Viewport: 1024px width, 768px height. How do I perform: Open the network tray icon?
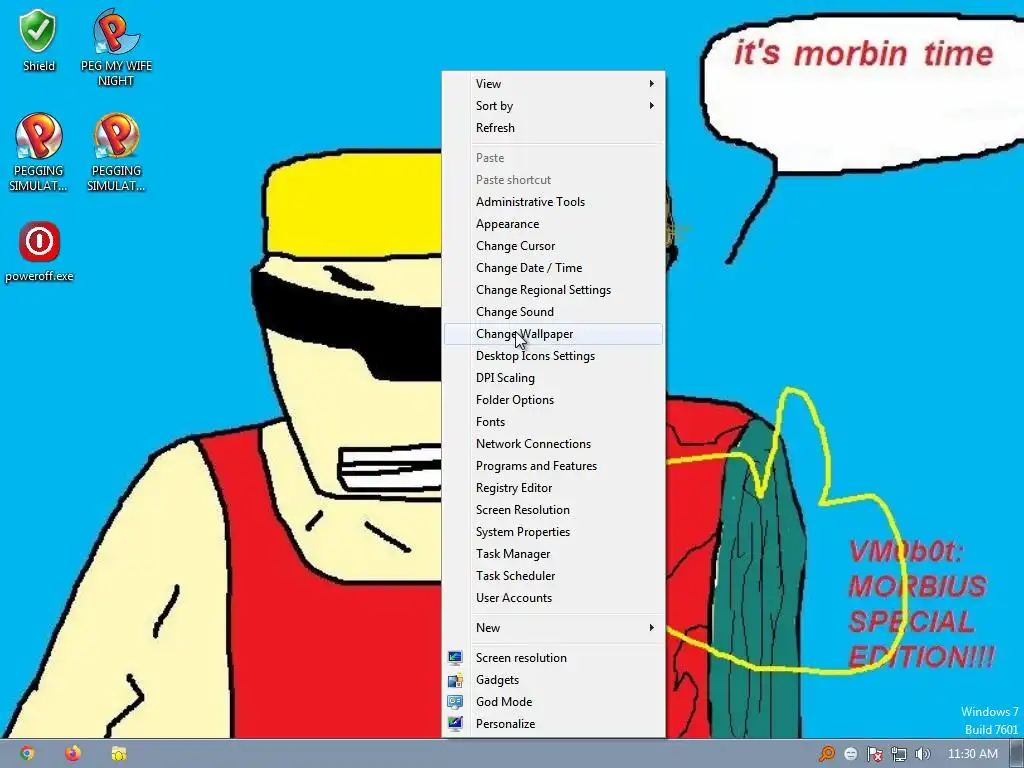coord(899,754)
